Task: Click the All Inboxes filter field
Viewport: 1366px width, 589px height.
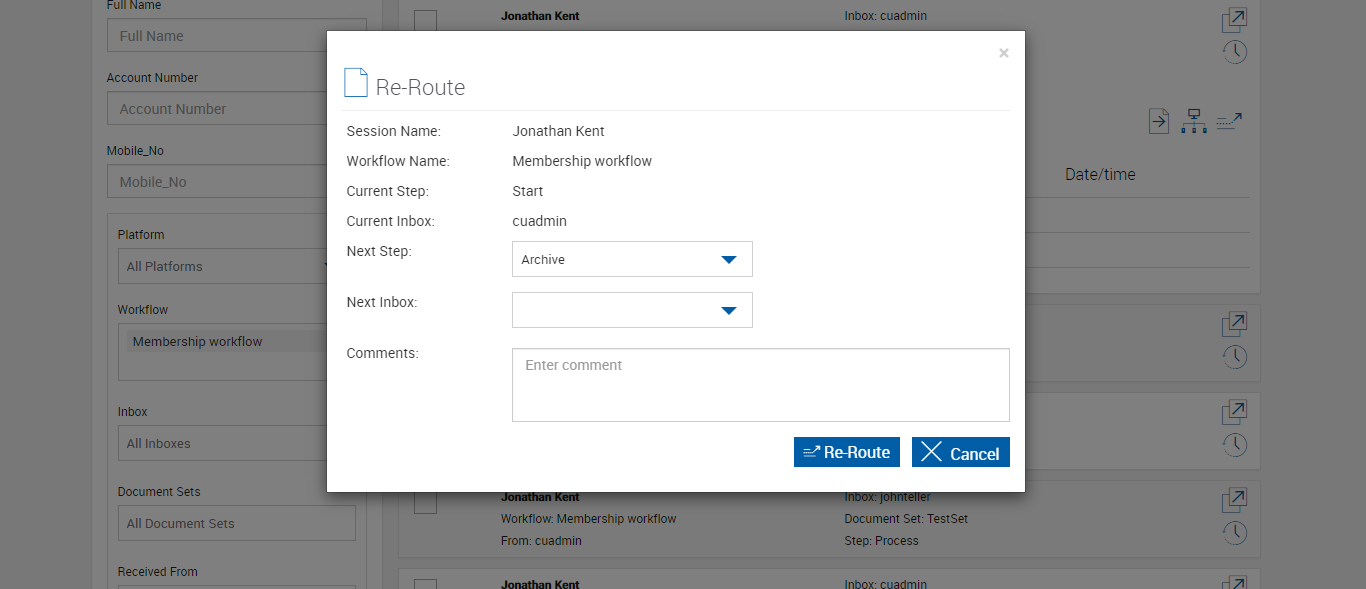Action: click(x=236, y=444)
